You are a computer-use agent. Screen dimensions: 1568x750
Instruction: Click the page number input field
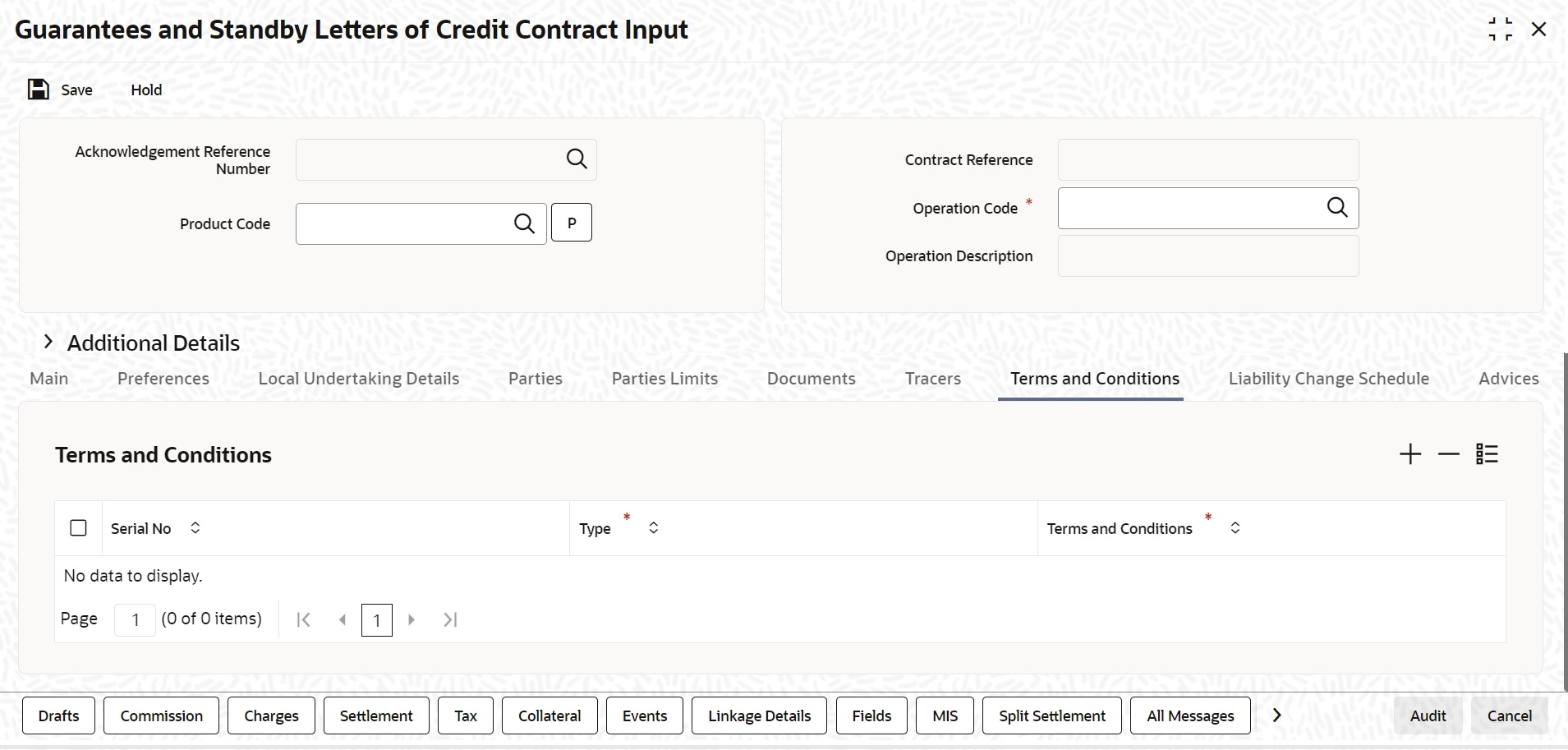[136, 619]
